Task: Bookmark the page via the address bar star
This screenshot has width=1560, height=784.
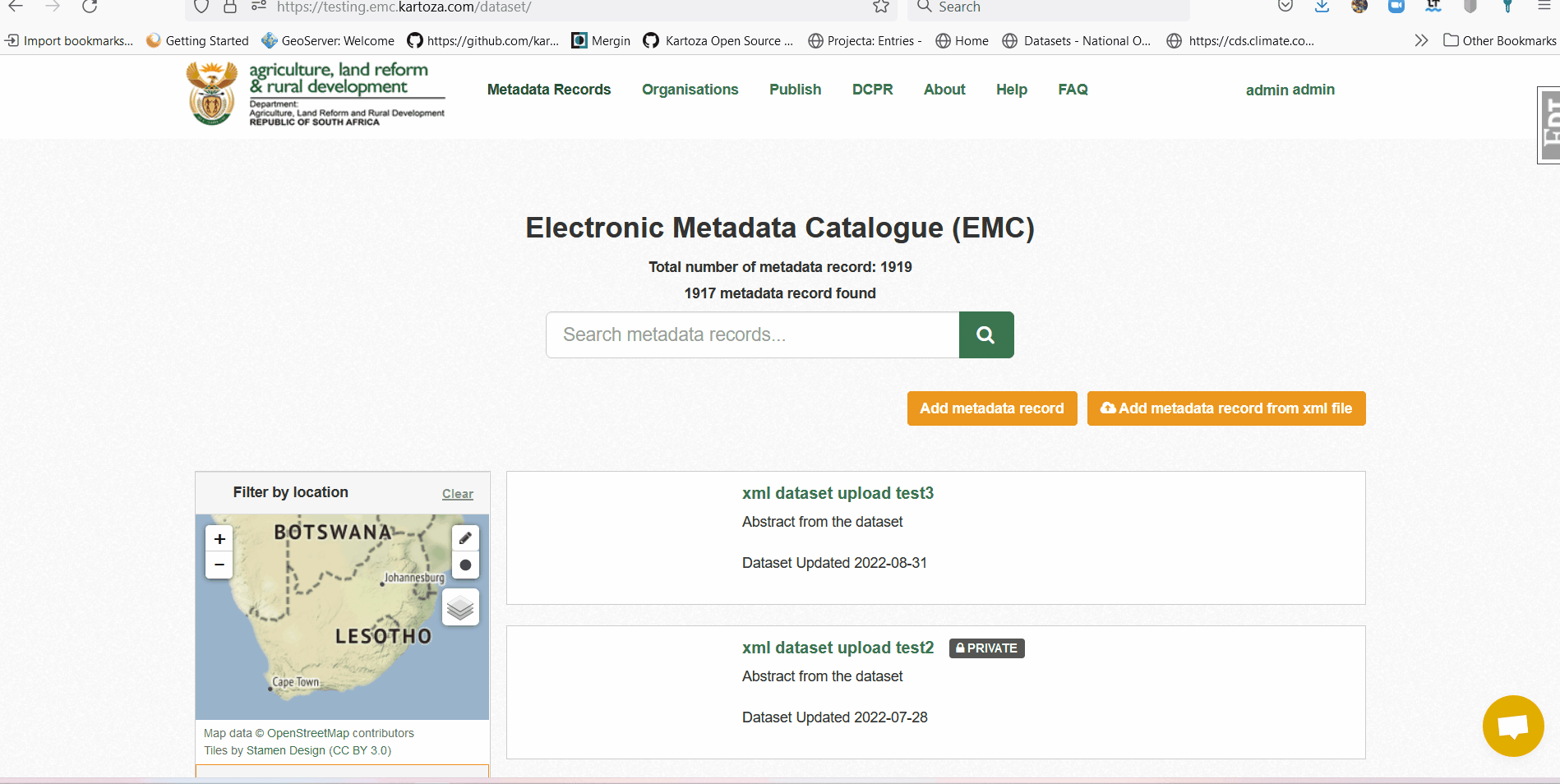Action: 881,7
